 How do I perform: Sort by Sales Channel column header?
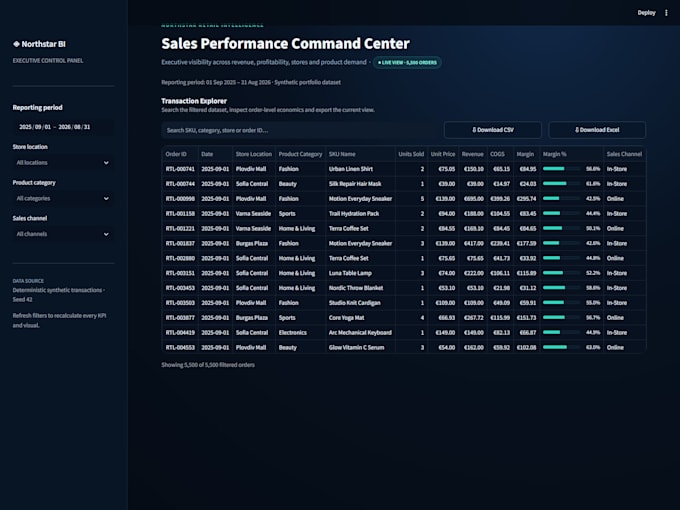pos(624,154)
